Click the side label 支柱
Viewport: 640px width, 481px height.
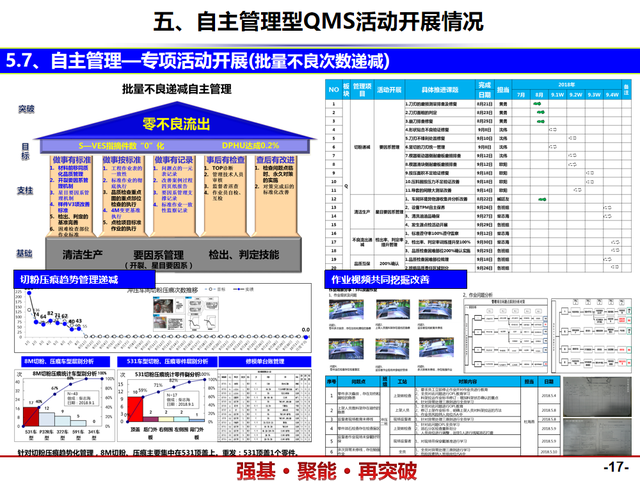click(x=25, y=190)
